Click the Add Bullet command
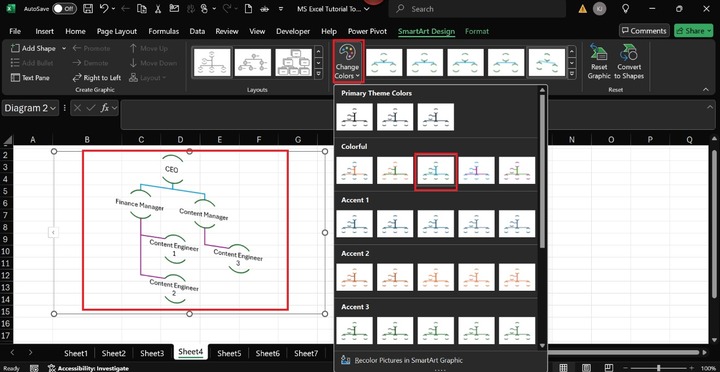This screenshot has height=372, width=720. click(x=32, y=63)
